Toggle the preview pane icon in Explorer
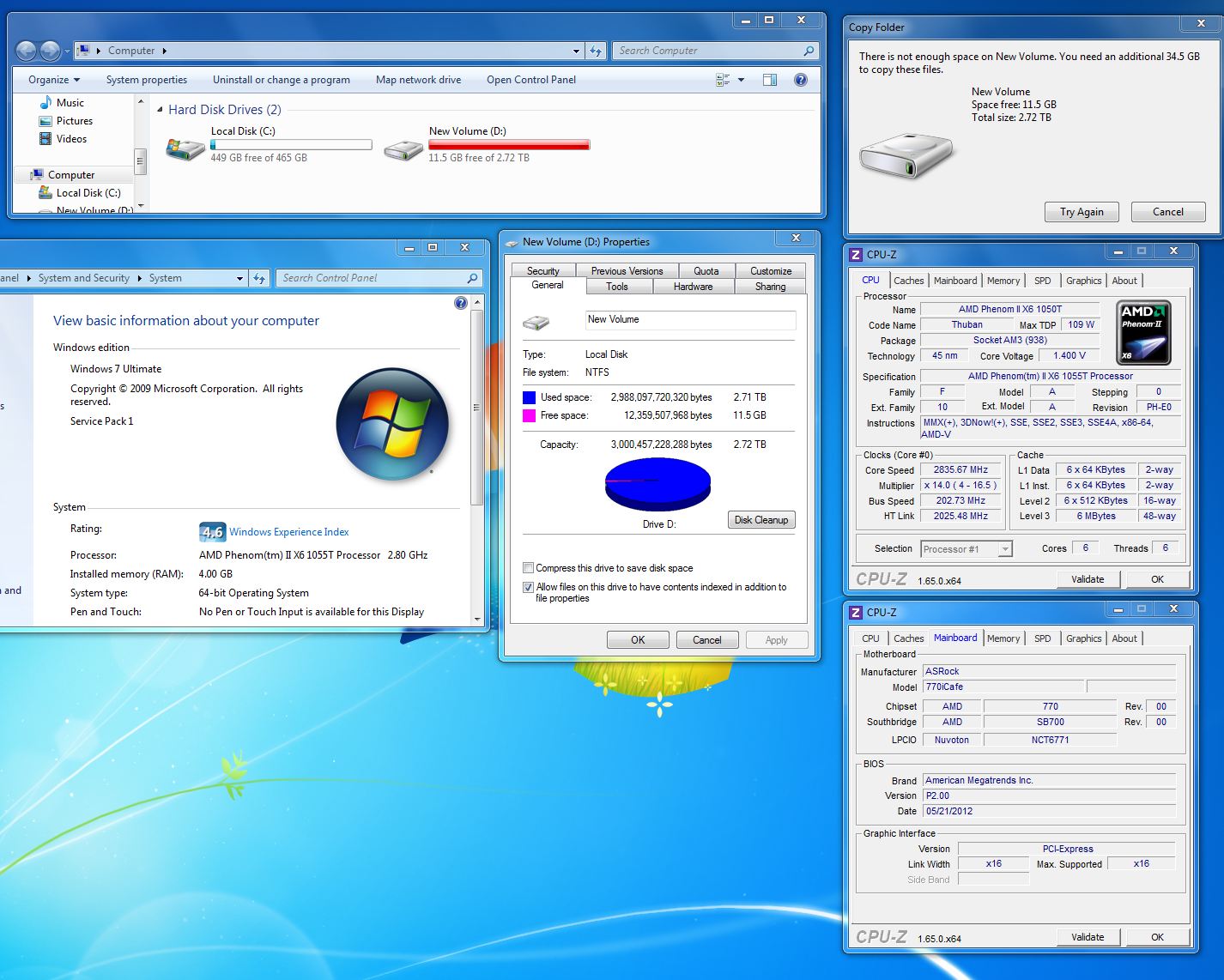Screen dimensions: 1224x980 [x=770, y=80]
